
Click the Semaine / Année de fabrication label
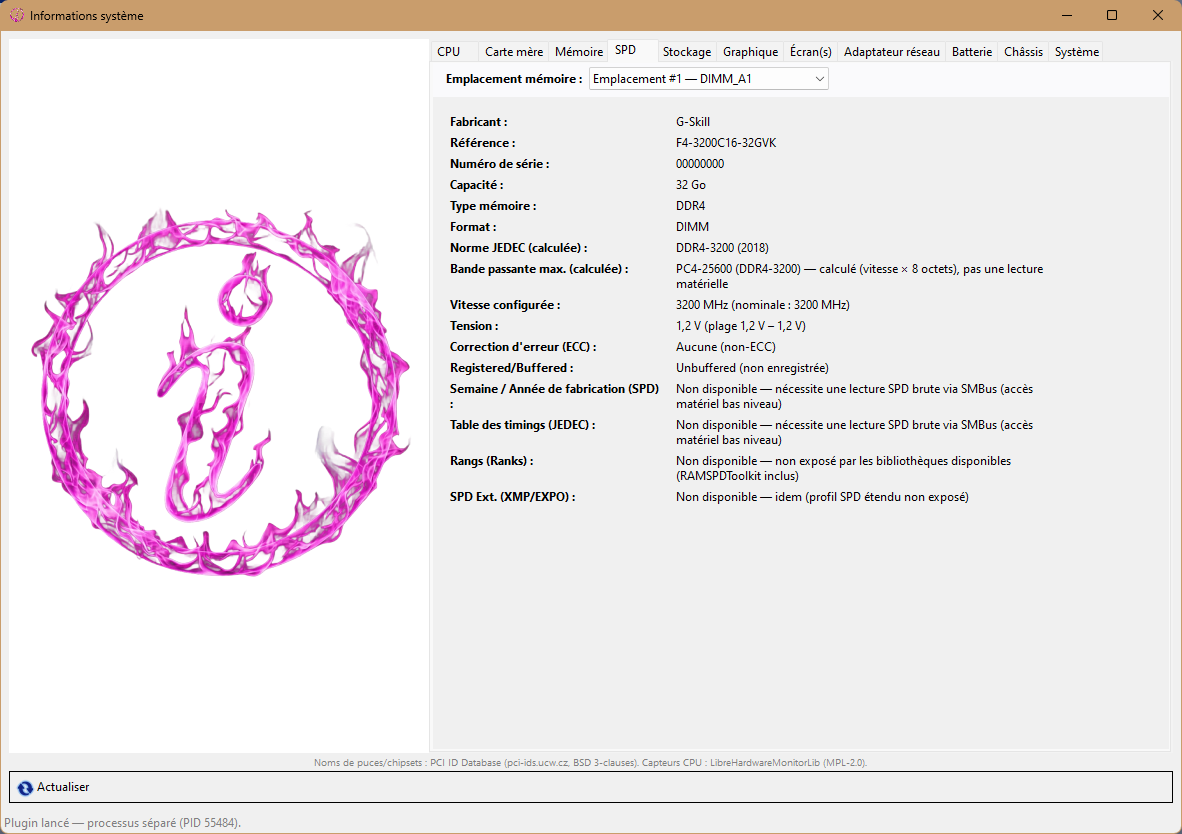(554, 396)
